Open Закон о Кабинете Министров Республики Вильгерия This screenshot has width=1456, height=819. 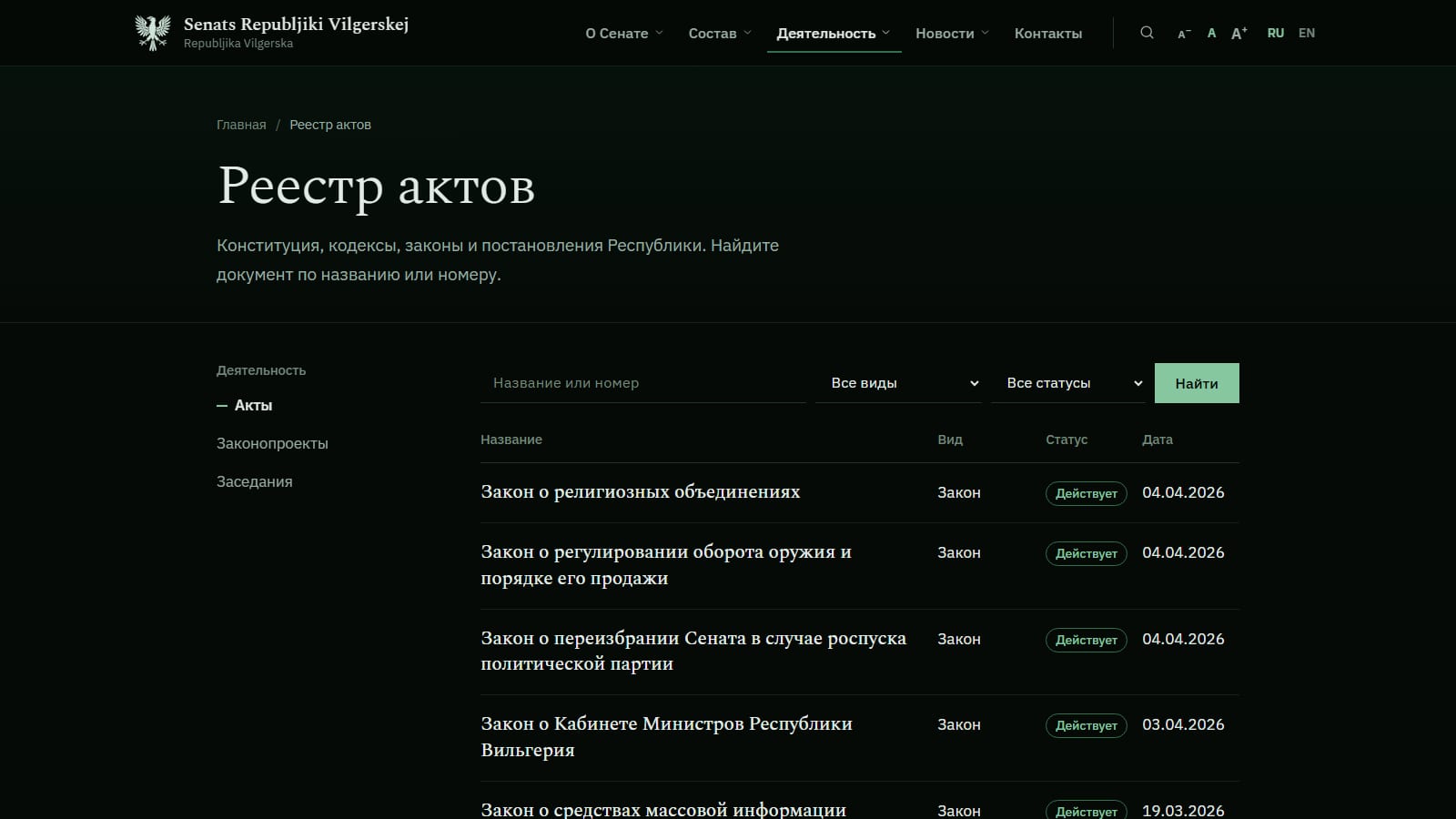pos(666,737)
